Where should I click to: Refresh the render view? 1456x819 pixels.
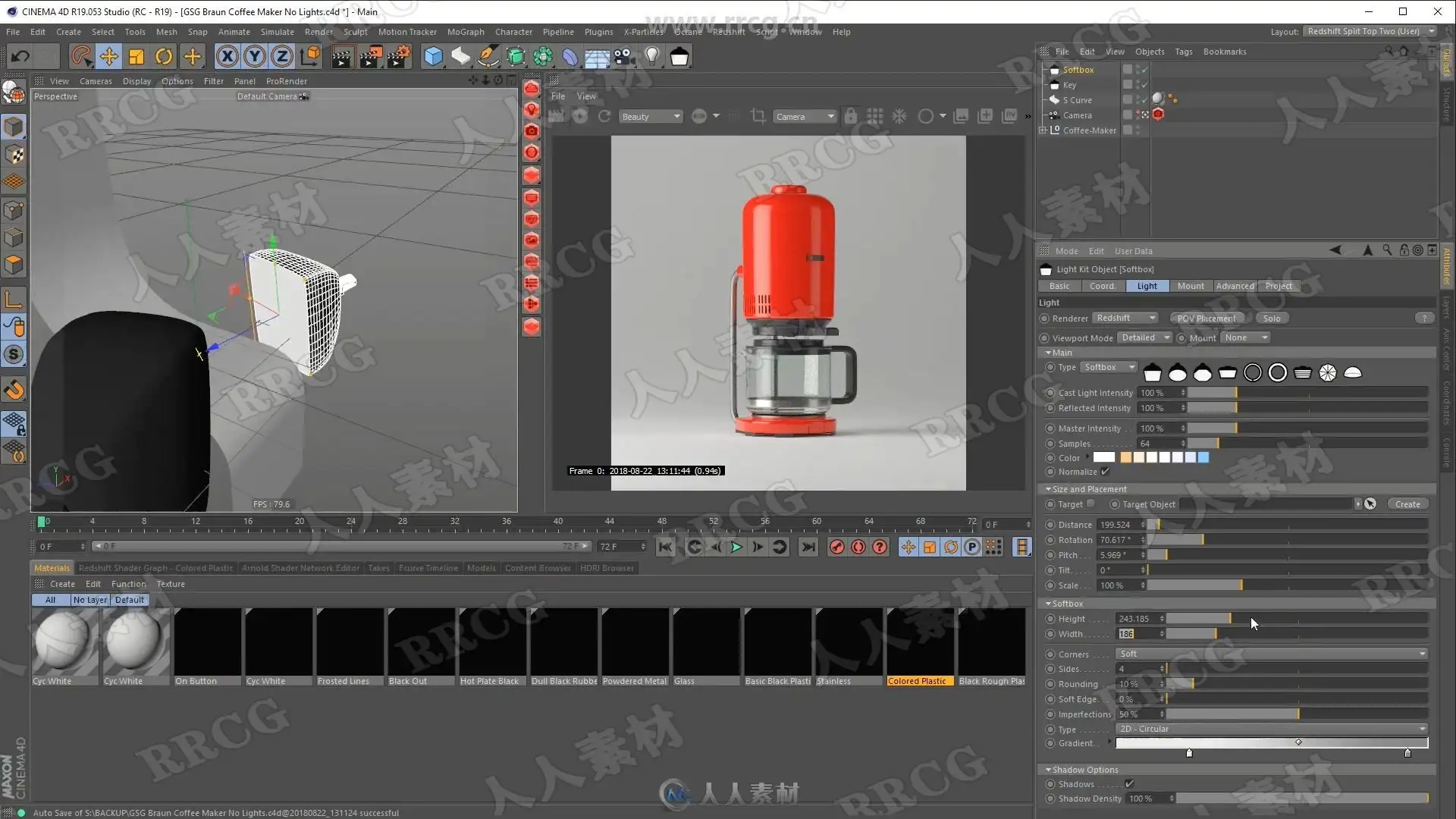click(604, 116)
